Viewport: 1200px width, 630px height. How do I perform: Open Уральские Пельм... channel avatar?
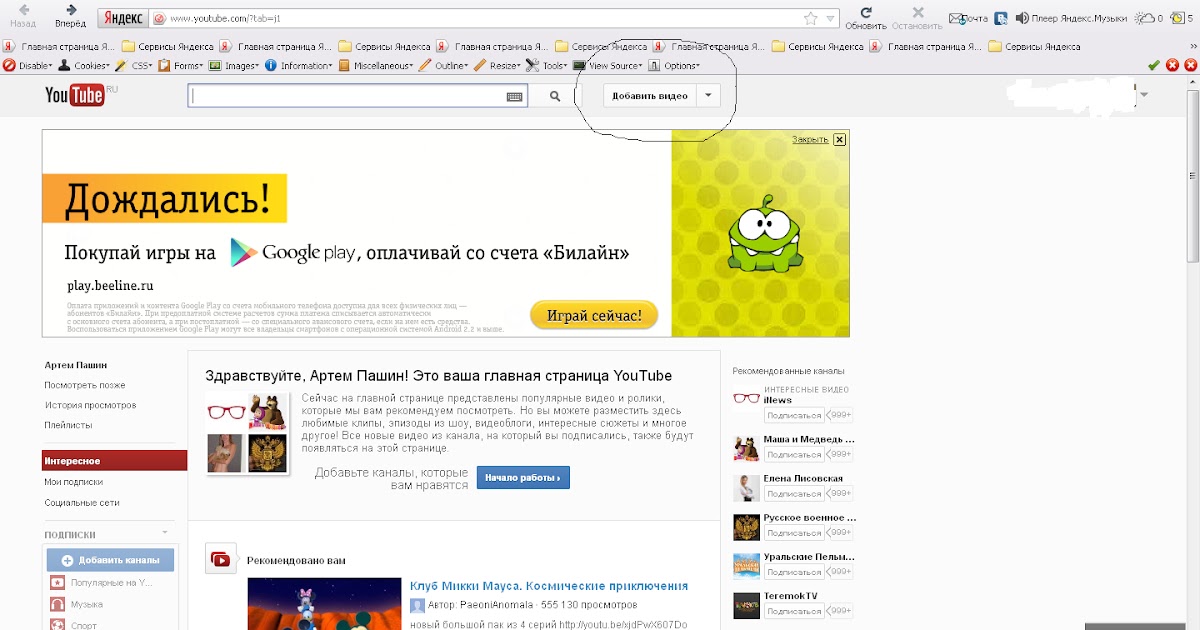[746, 567]
